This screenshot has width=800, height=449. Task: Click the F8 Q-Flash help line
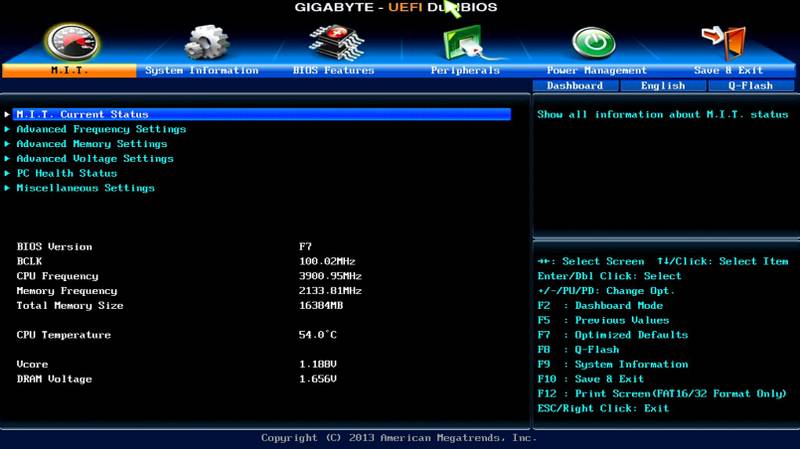point(578,350)
